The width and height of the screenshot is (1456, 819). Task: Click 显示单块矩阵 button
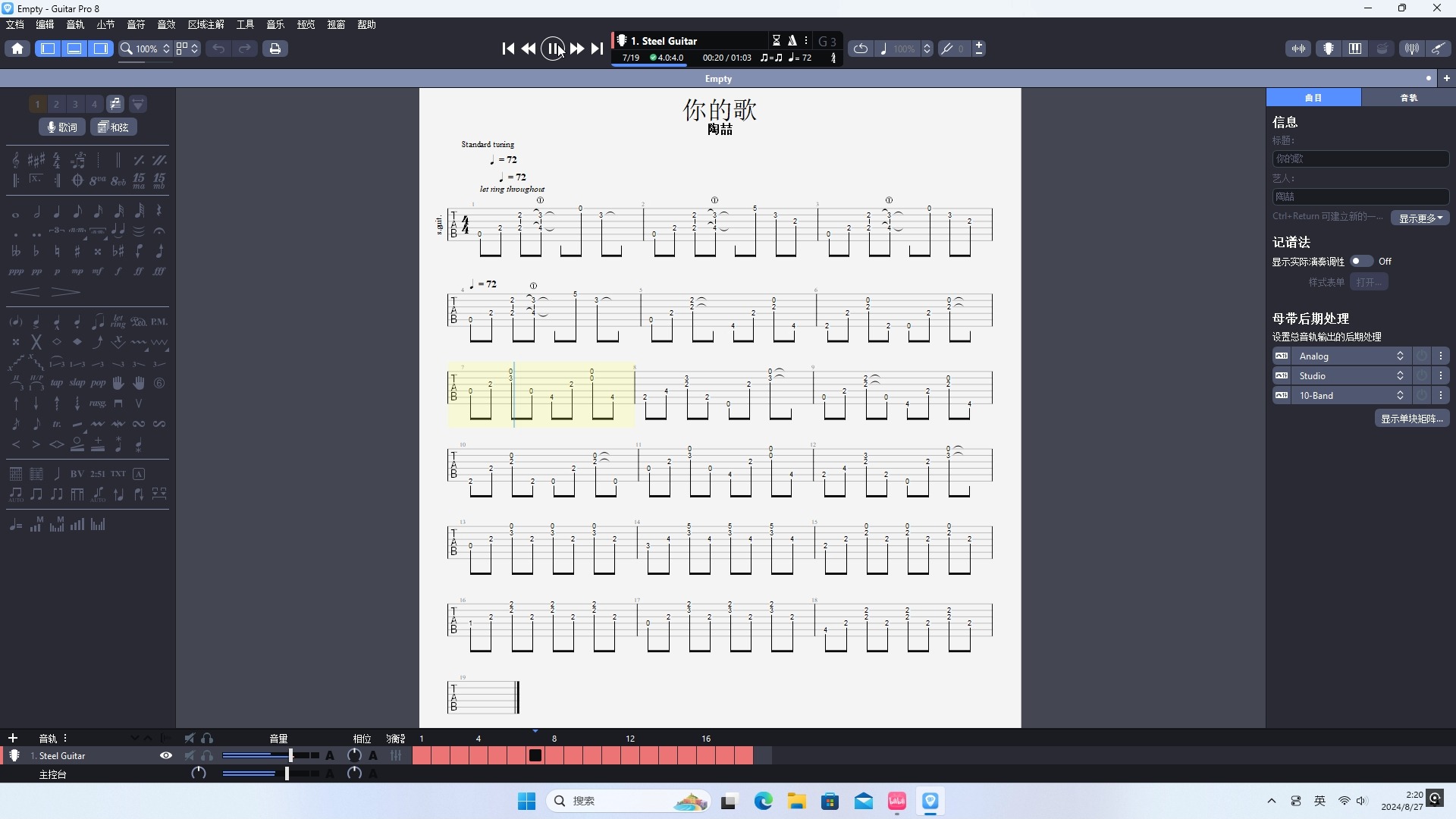(1412, 419)
